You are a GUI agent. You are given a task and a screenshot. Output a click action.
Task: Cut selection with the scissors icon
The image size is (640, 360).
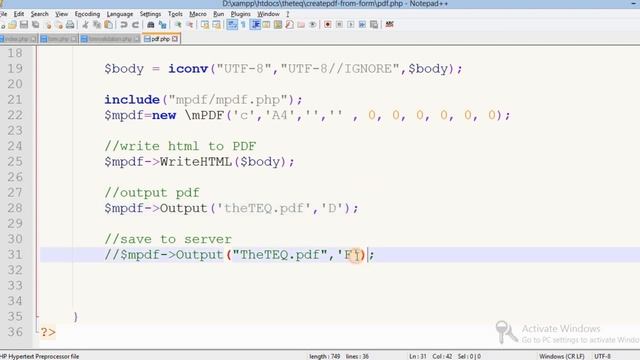point(85,25)
